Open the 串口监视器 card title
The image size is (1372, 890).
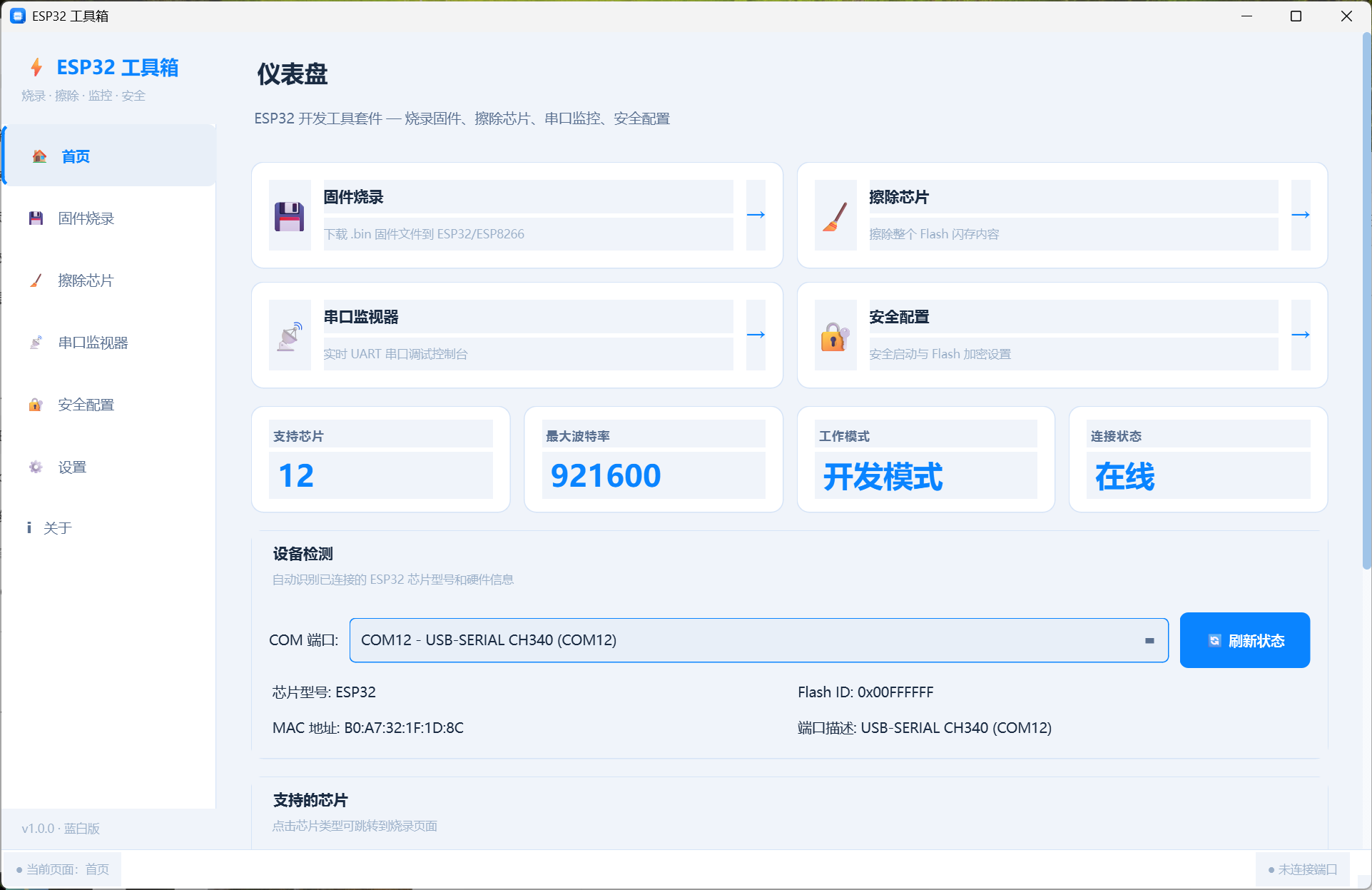tap(361, 317)
